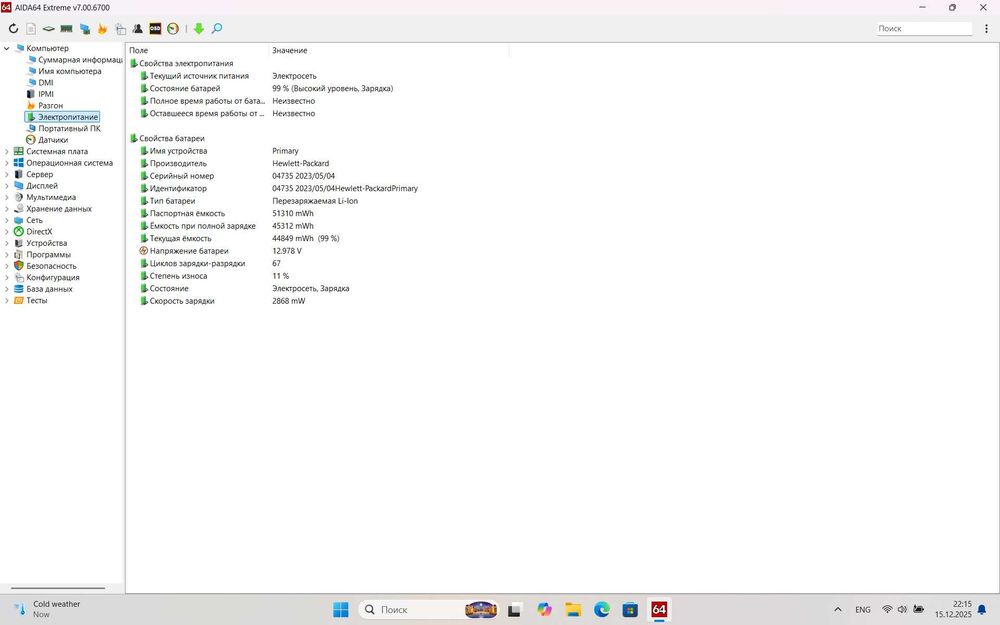Expand the Операционная система node

(x=6, y=163)
